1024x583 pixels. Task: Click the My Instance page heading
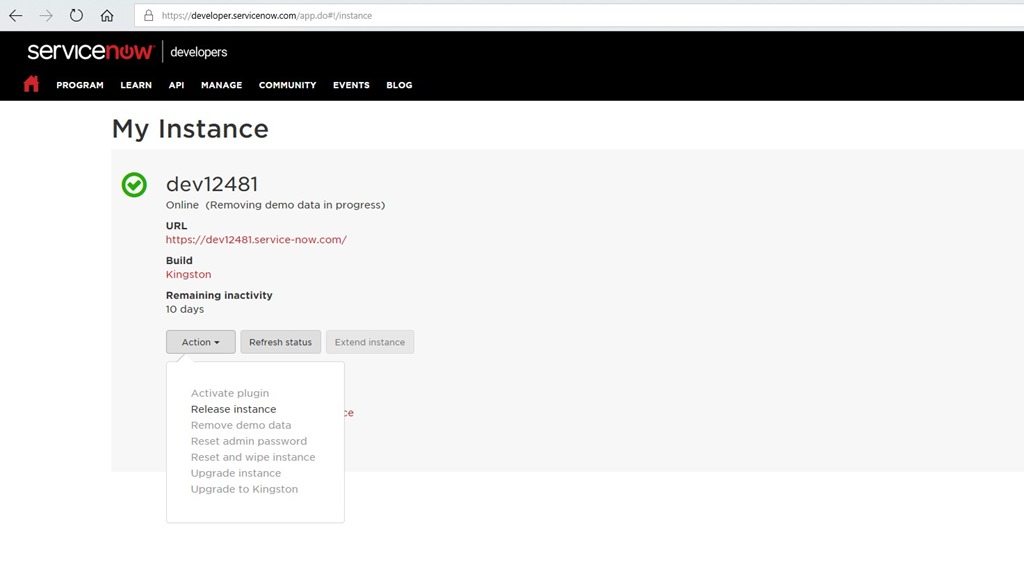click(190, 129)
